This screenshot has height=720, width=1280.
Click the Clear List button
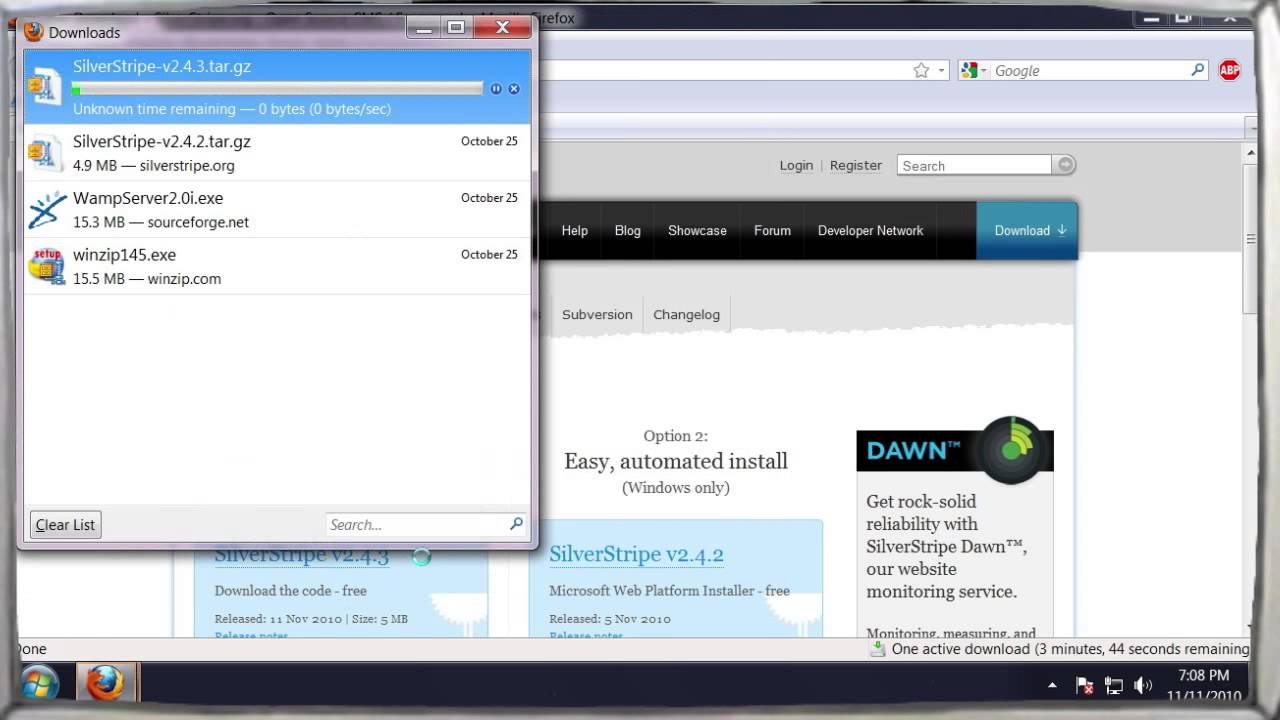(66, 524)
